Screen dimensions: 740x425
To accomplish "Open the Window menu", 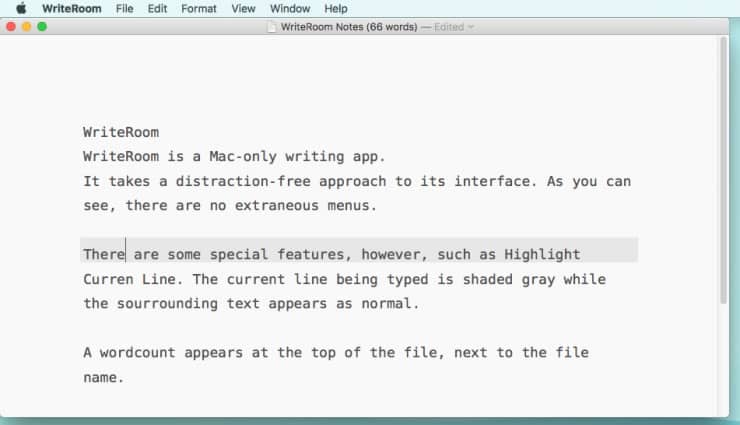I will [x=290, y=8].
